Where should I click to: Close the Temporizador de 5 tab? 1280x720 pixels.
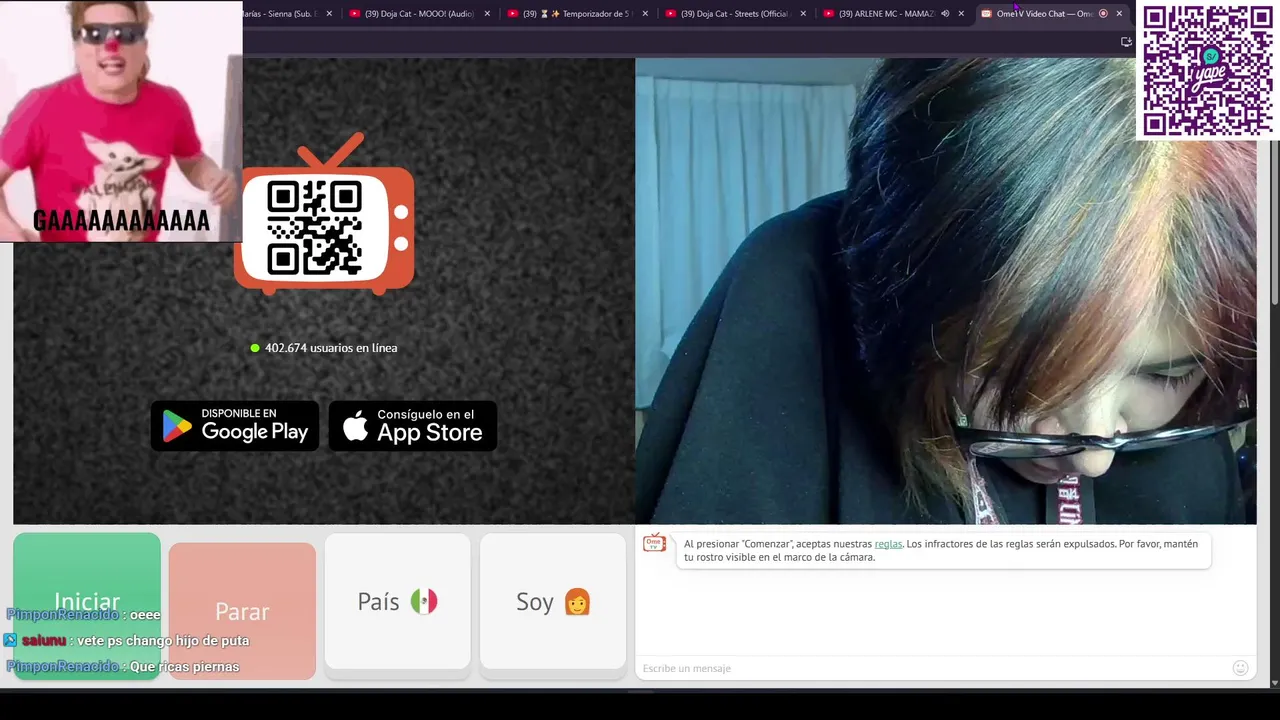click(645, 14)
